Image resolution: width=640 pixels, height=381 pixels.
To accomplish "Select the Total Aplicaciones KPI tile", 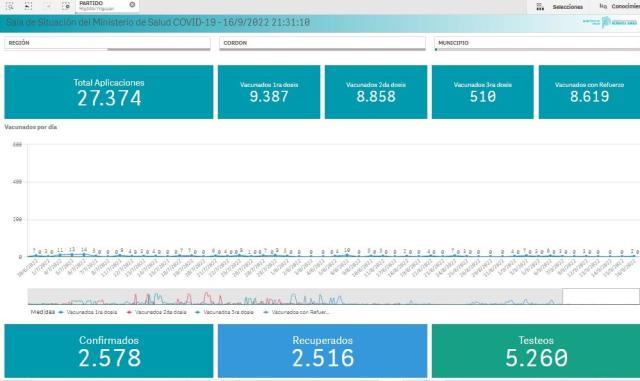I will point(109,92).
